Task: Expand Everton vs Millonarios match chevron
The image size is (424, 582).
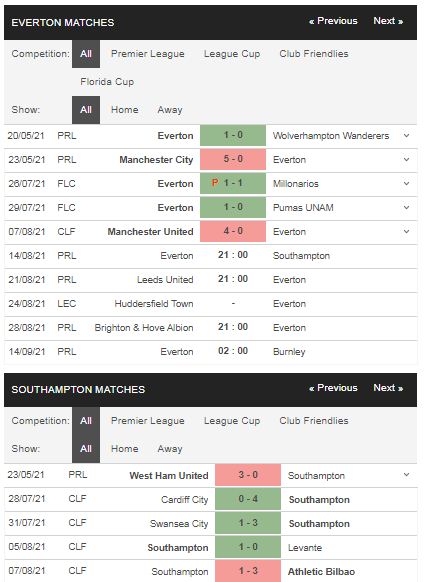Action: click(407, 183)
